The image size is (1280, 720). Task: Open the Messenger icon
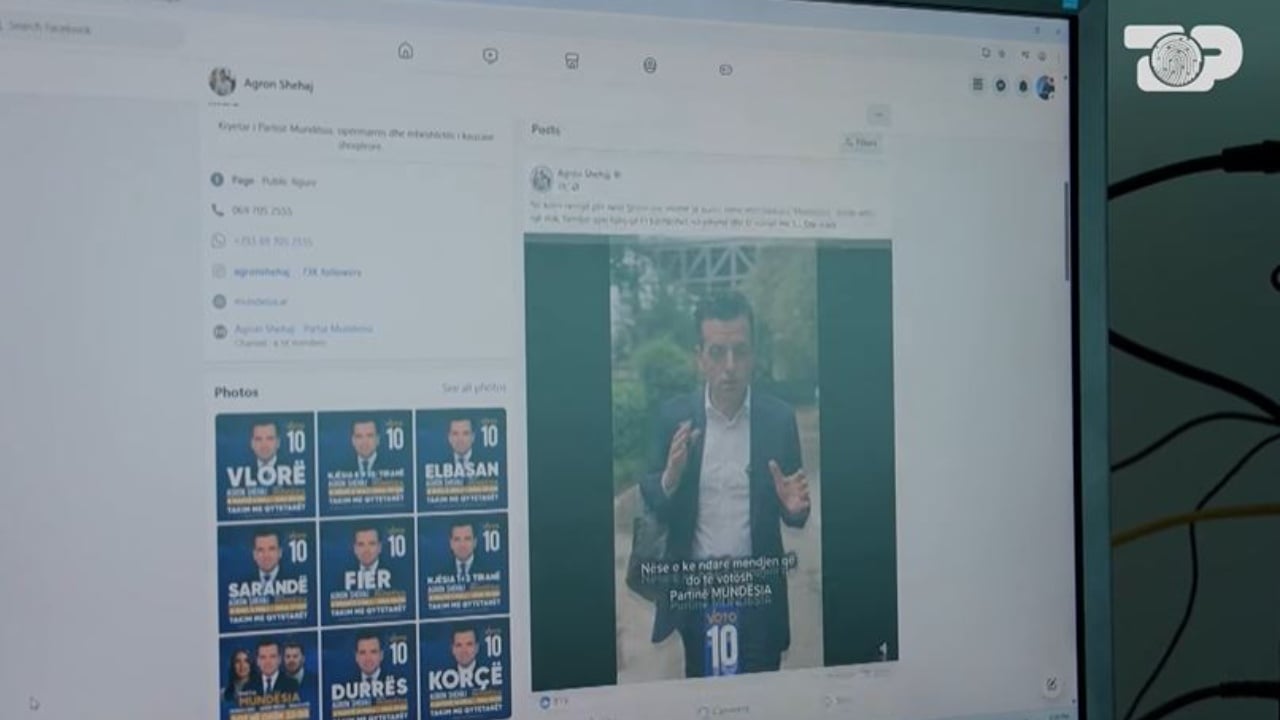[1000, 86]
